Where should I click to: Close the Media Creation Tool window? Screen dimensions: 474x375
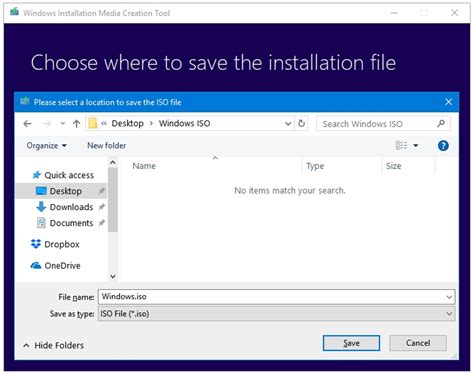point(454,13)
